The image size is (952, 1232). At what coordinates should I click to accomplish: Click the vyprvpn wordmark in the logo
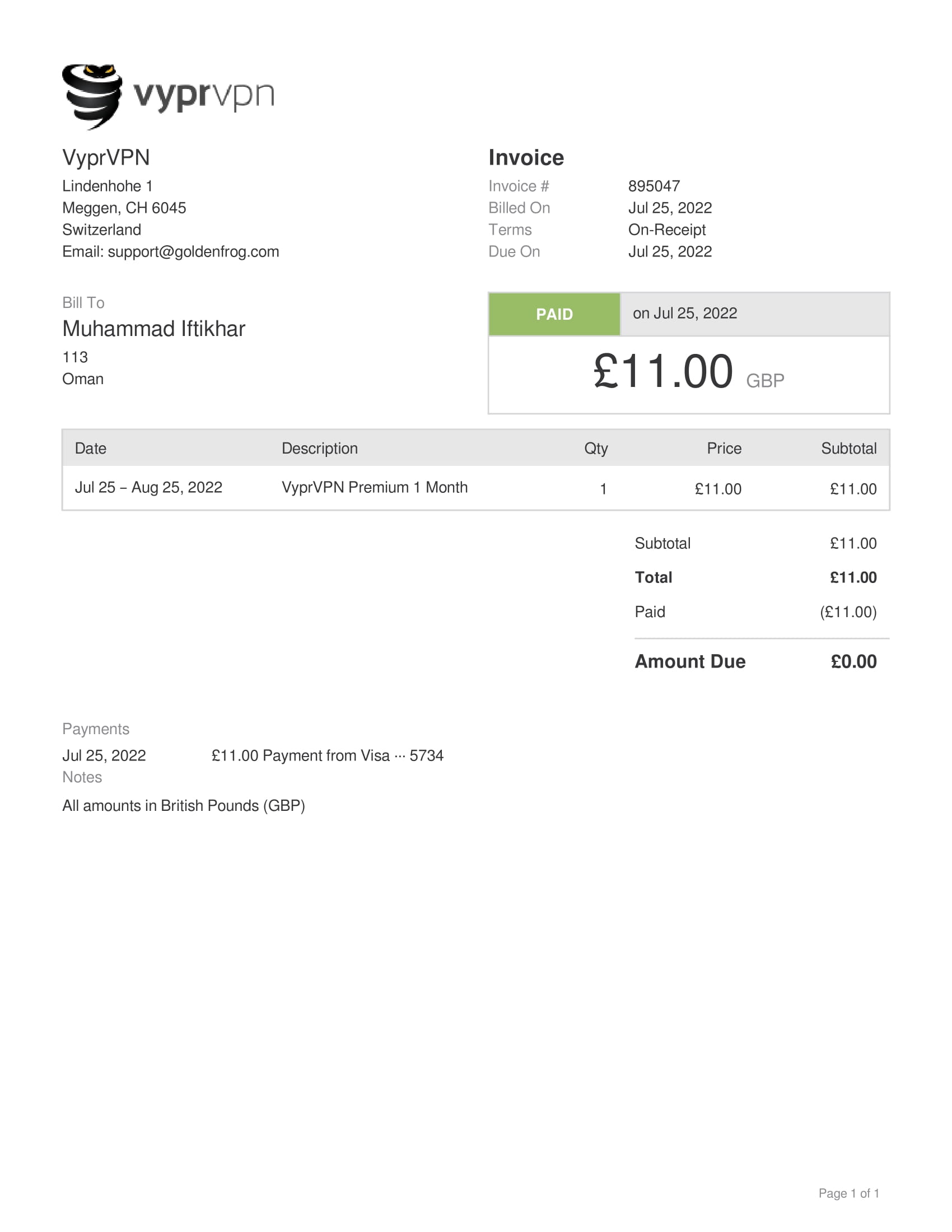point(204,95)
